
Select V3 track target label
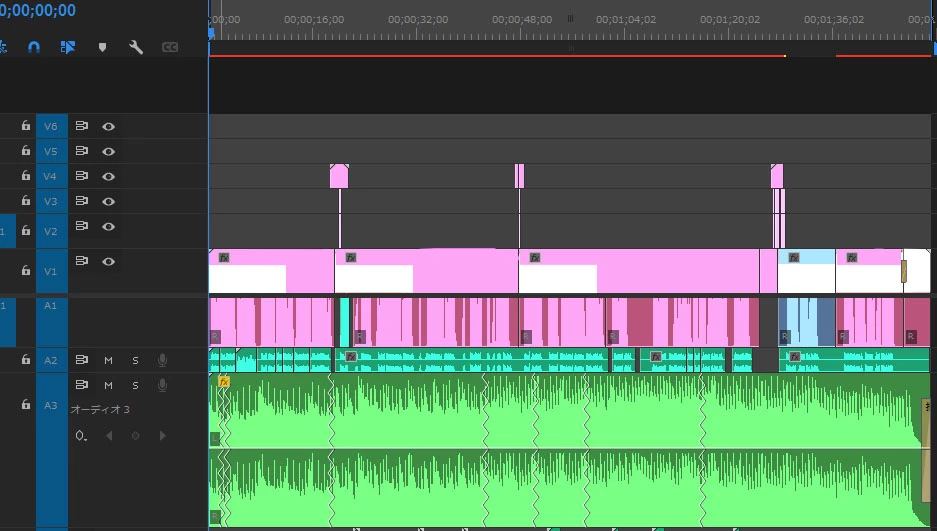pyautogui.click(x=51, y=201)
